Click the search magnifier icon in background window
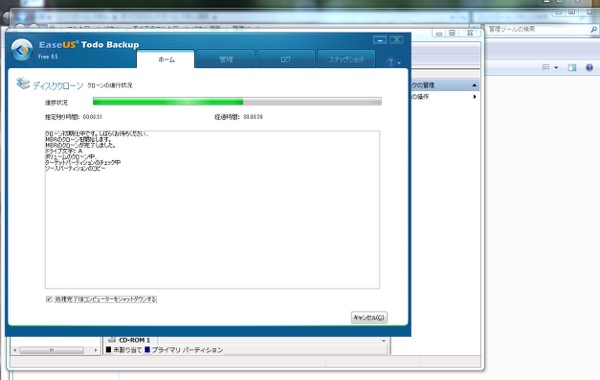The width and height of the screenshot is (600, 380). tap(593, 29)
